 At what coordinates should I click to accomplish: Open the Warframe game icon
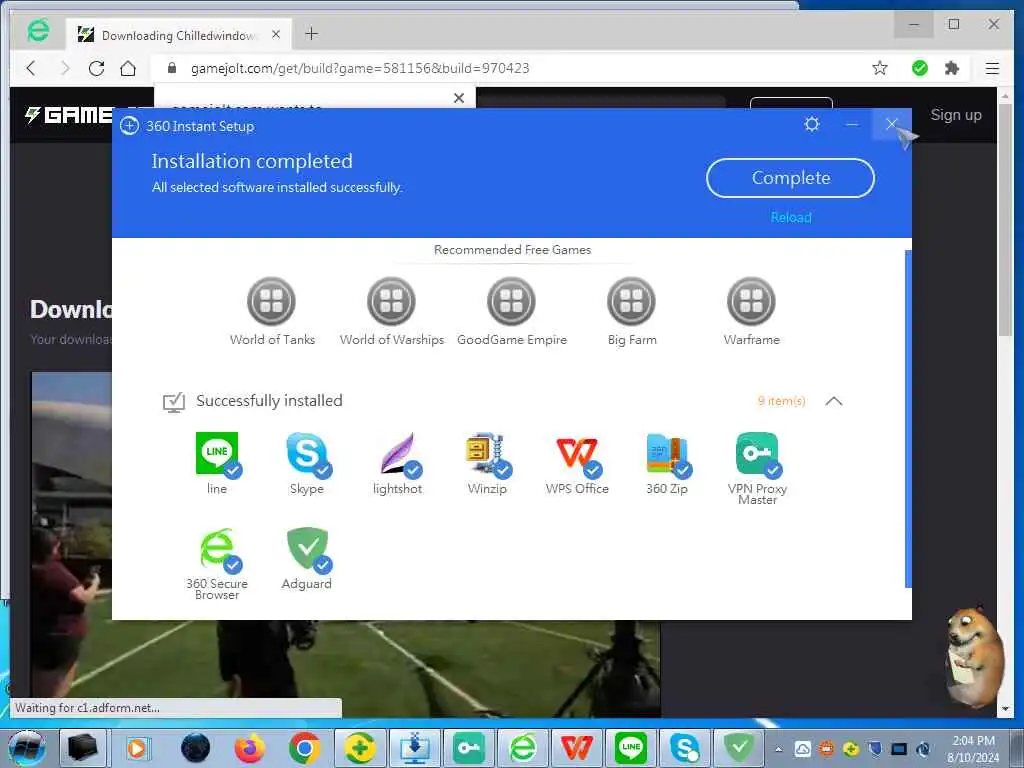click(x=751, y=301)
